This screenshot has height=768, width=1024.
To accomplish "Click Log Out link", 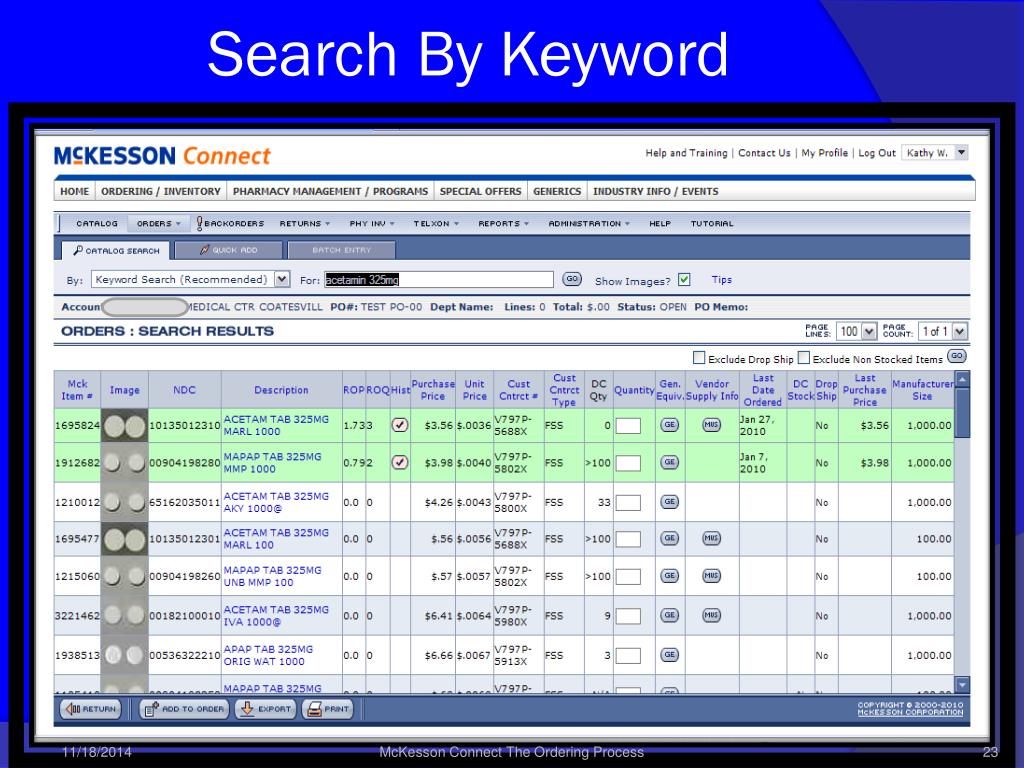I will pos(876,153).
